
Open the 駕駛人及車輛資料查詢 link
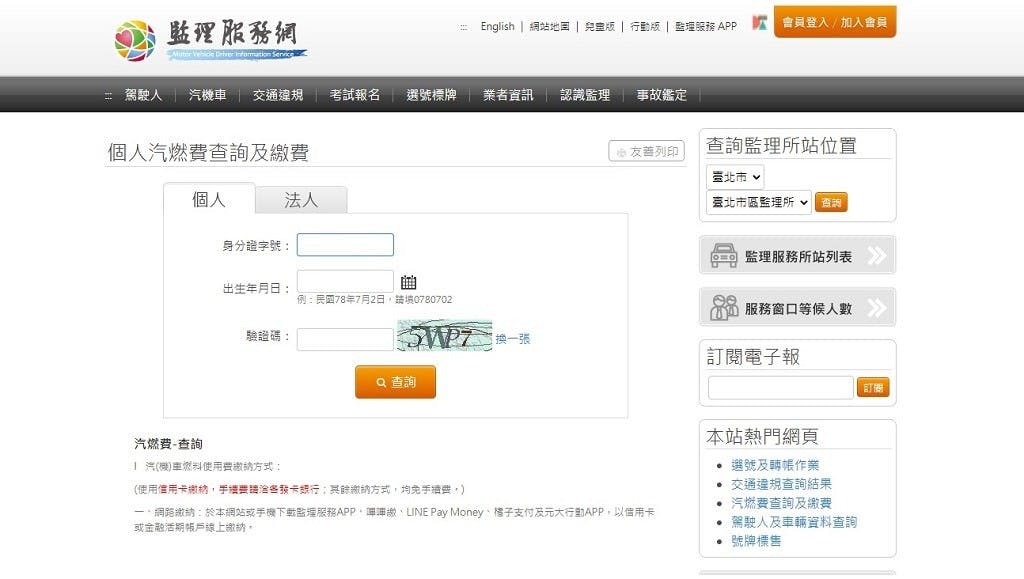pos(793,522)
